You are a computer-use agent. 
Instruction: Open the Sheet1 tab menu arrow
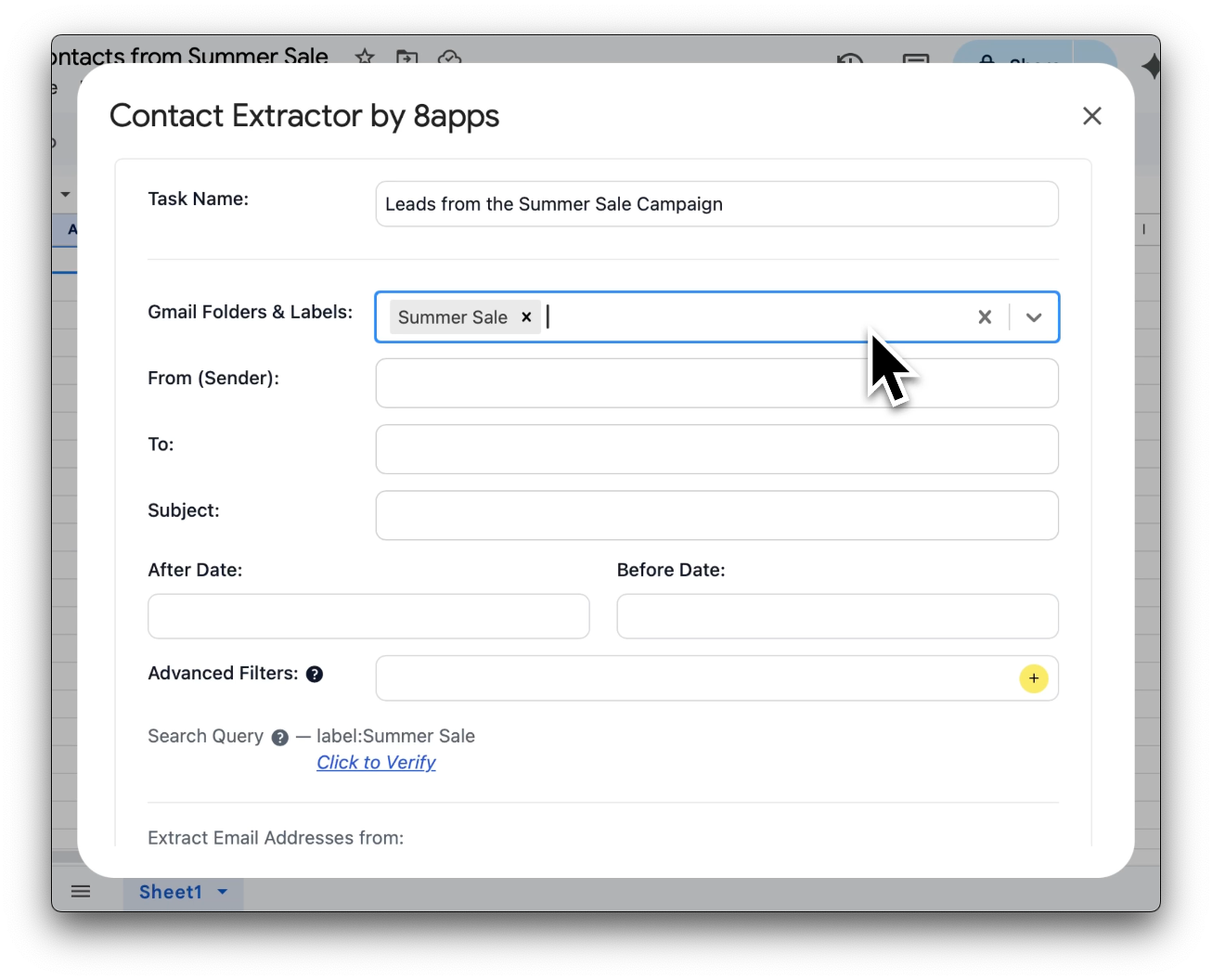click(x=223, y=892)
